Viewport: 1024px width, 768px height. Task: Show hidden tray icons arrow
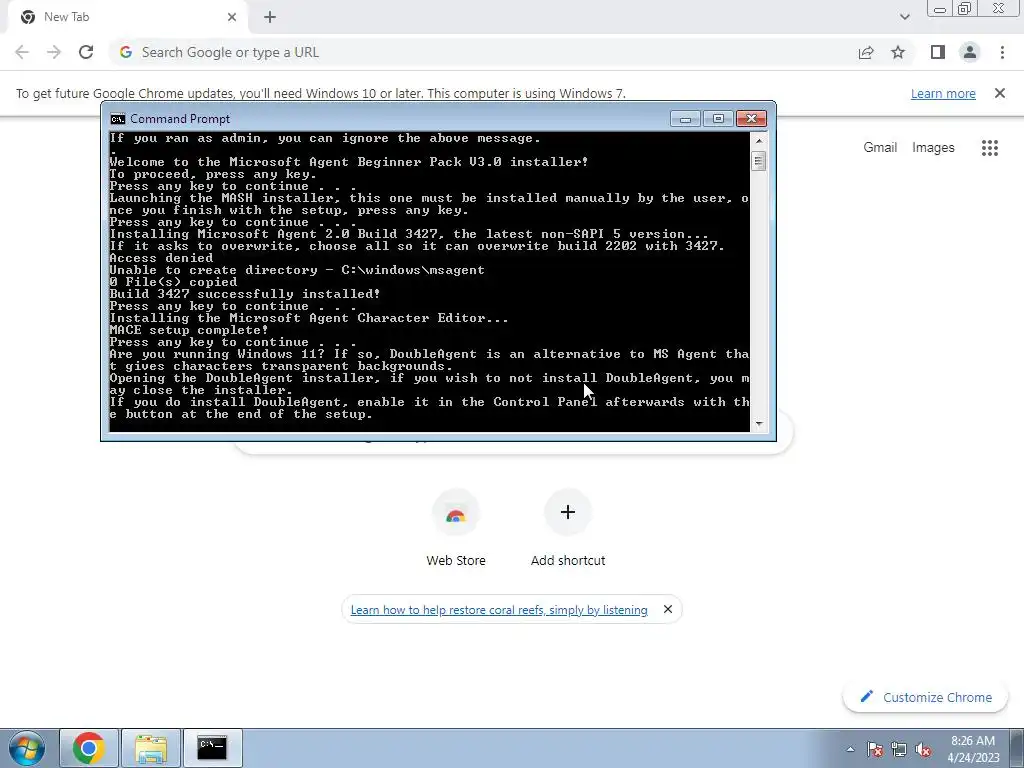tap(850, 749)
